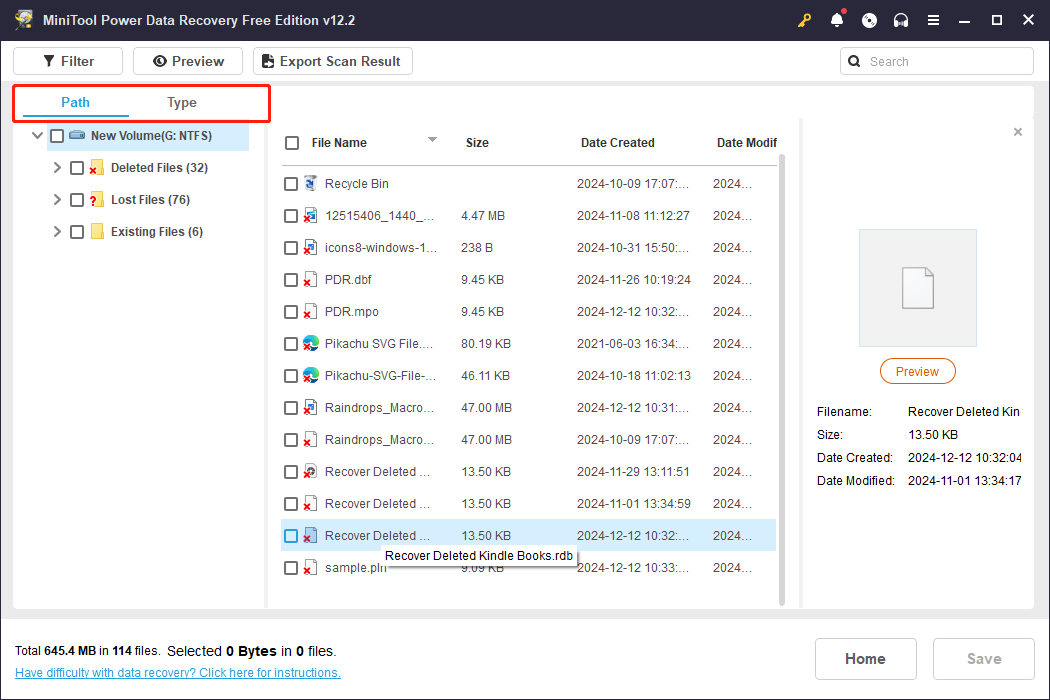Image resolution: width=1050 pixels, height=700 pixels.
Task: Click the File Name sort arrow
Action: tap(432, 140)
